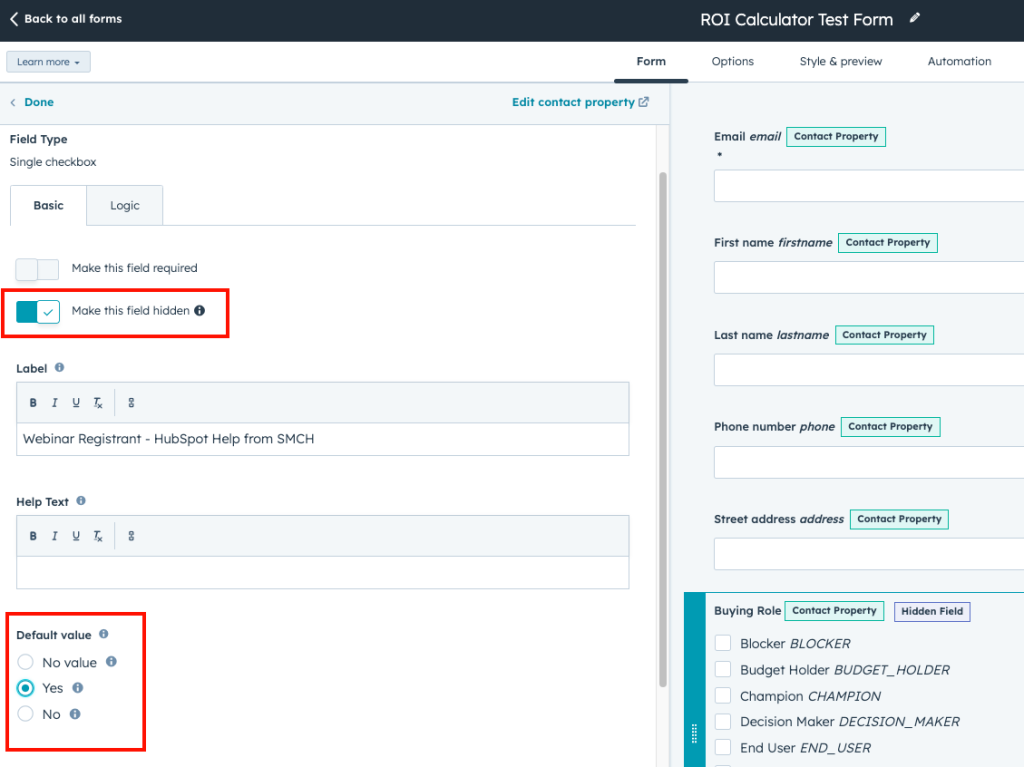The width and height of the screenshot is (1024, 767).
Task: Click the pencil icon to rename the form
Action: click(x=914, y=18)
